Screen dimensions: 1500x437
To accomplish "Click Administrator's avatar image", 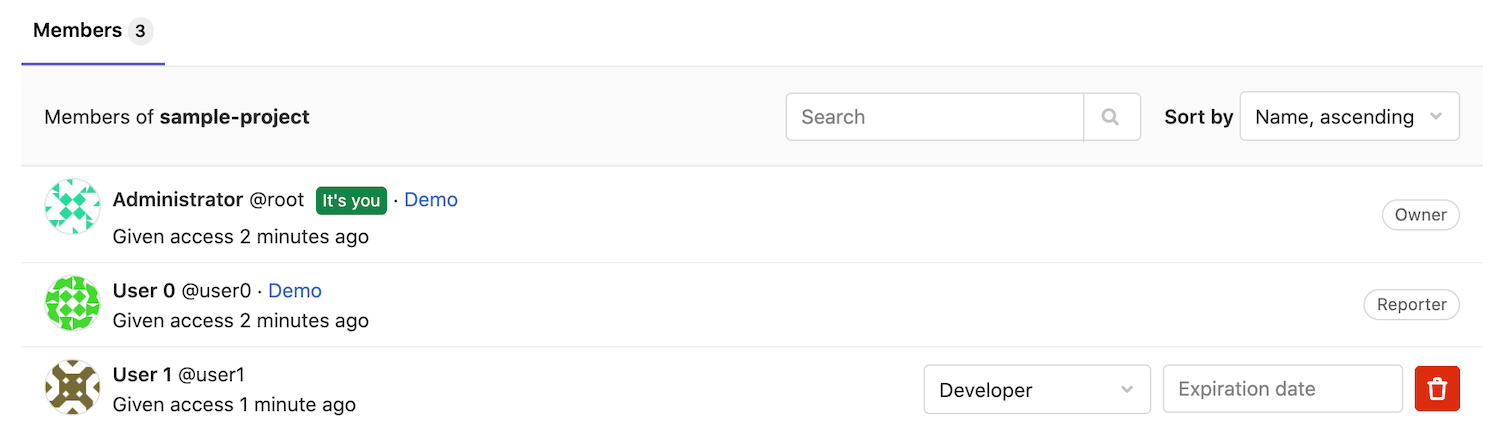I will click(73, 207).
